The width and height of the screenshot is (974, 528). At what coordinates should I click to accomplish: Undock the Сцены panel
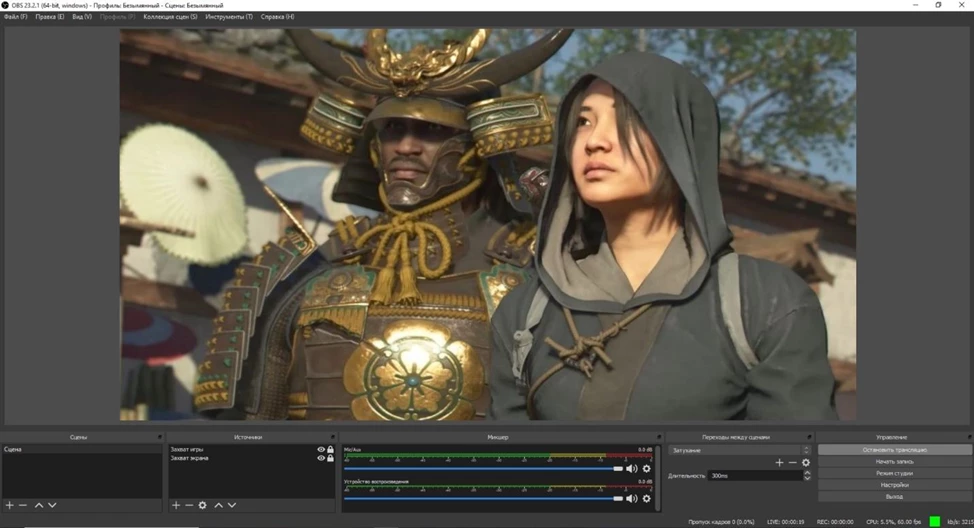pos(160,437)
